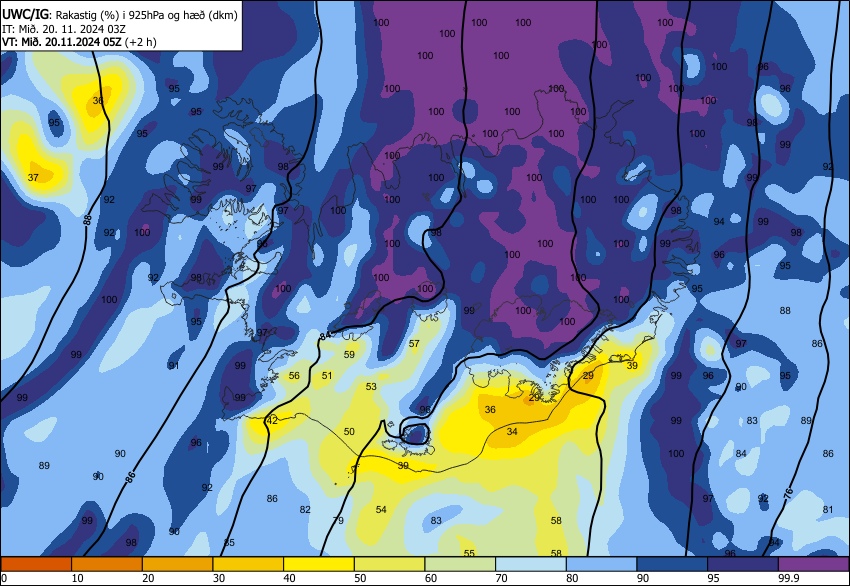
Task: Click the 'IT: Mið. 20. 11. 2024 03Z' line
Action: click(64, 29)
